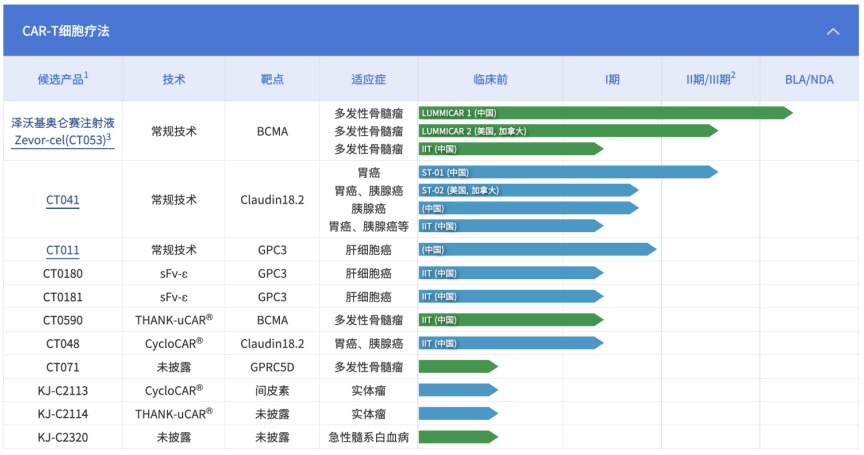Click the KJ-C2113 blue progress bar

pos(457,390)
